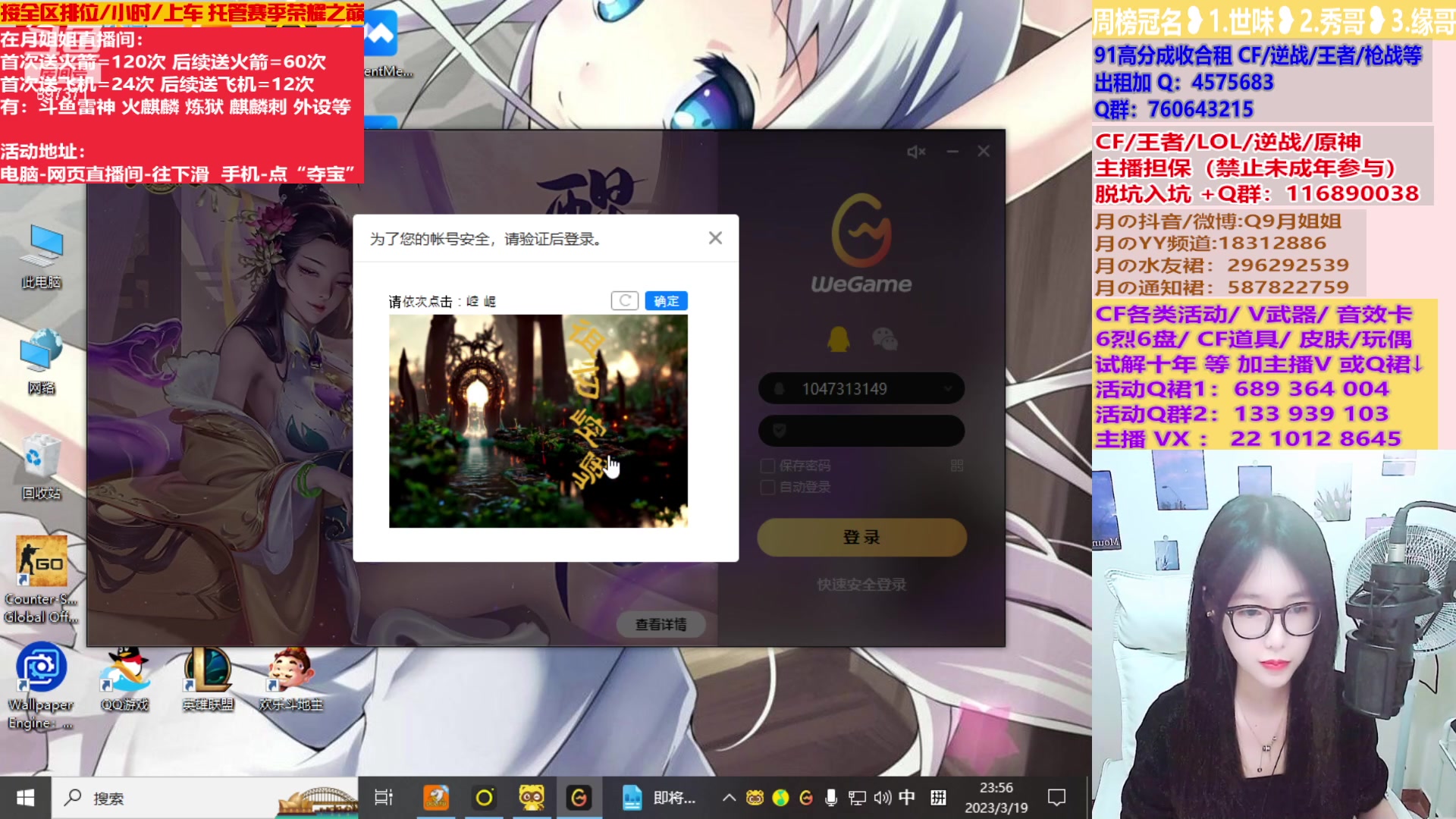This screenshot has height=819, width=1456.
Task: Open 即将... document taskbar item
Action: point(658,798)
